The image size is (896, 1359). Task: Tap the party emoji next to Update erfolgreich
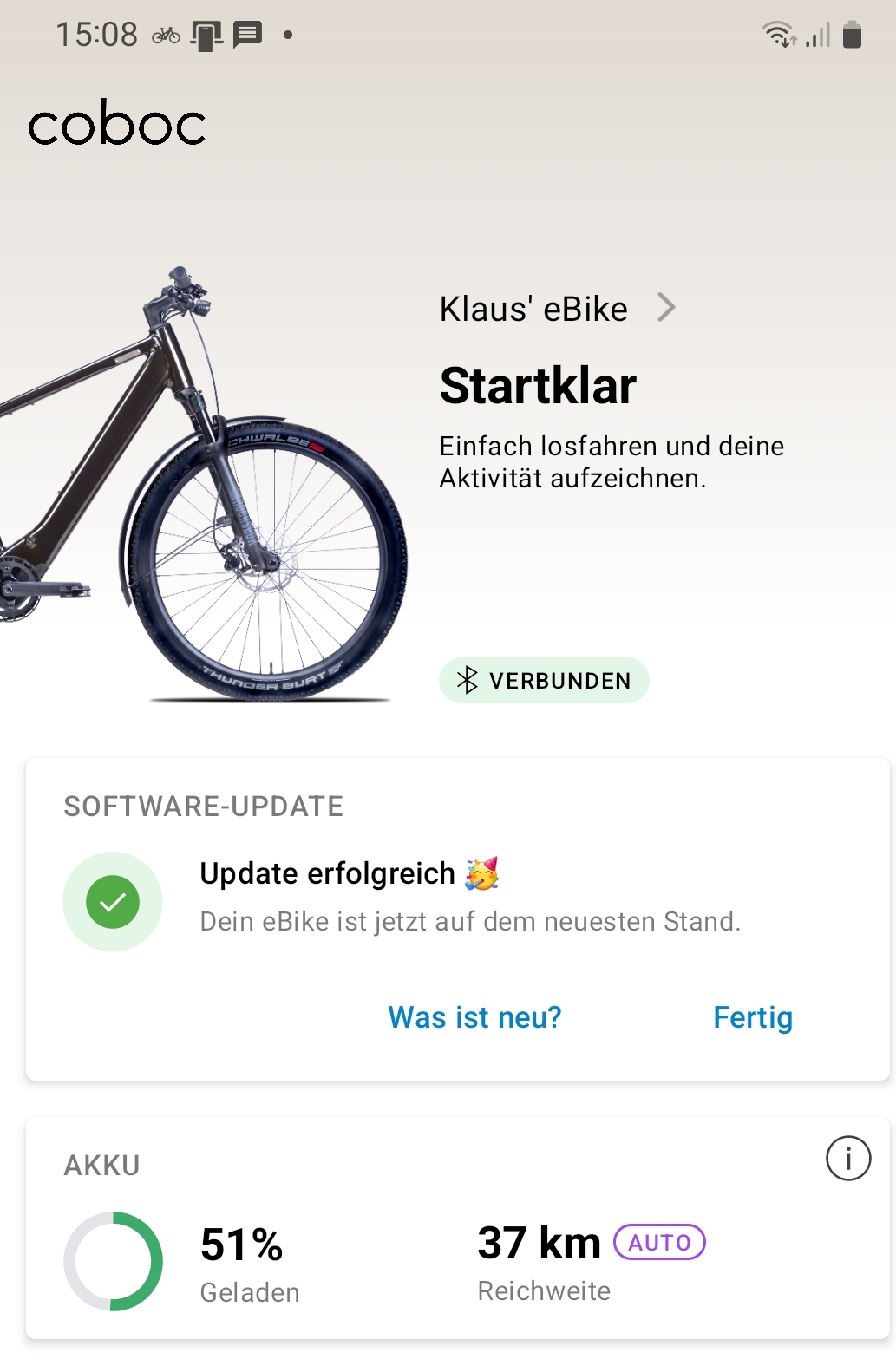coord(481,873)
